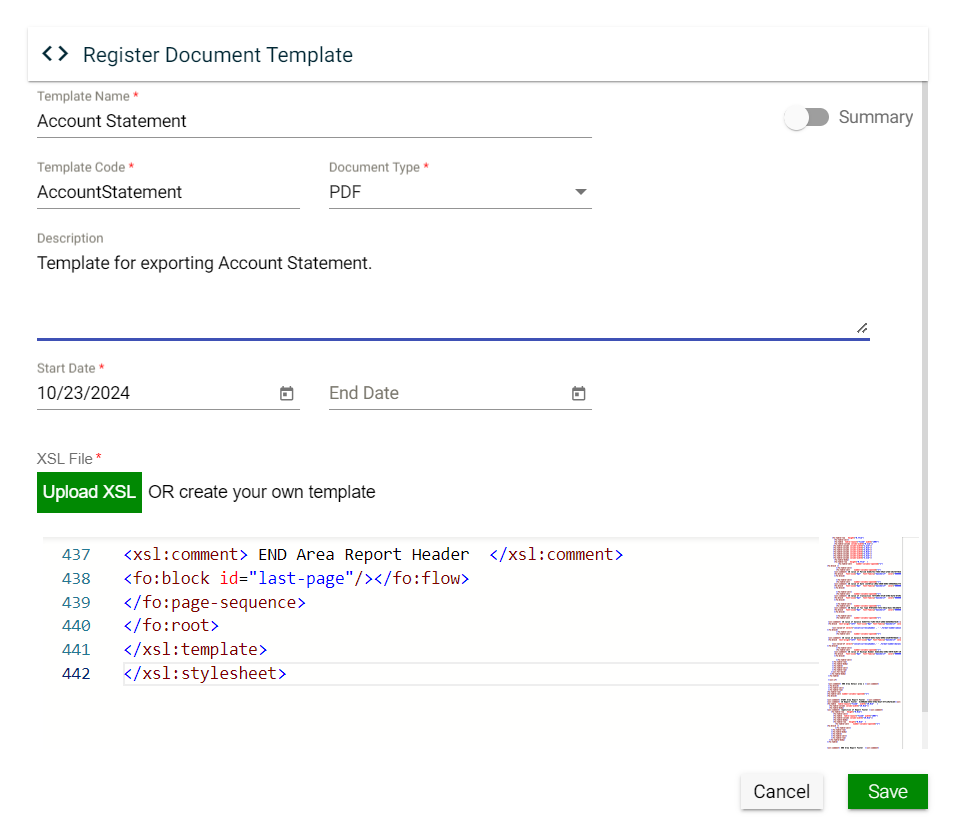The height and width of the screenshot is (827, 954).
Task: Toggle the Summary switch
Action: 807,118
